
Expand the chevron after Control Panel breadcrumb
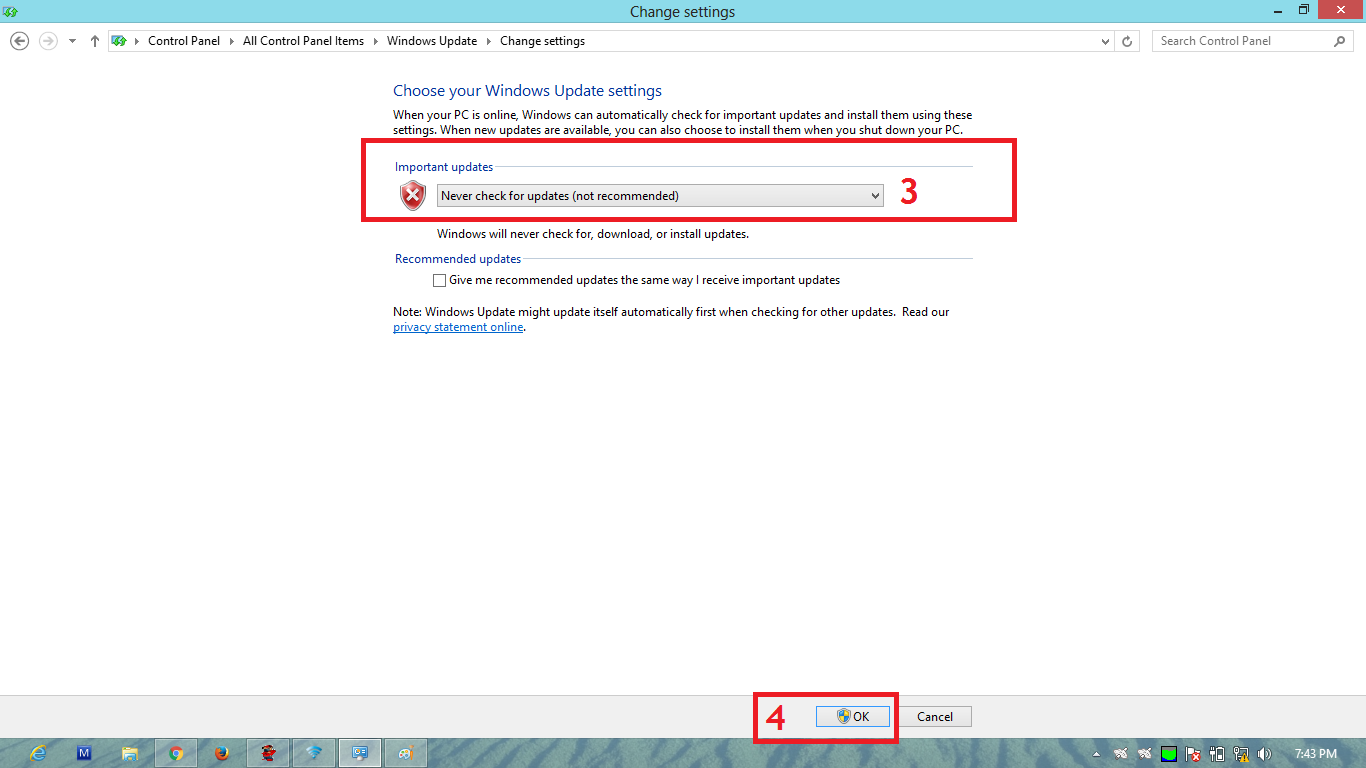[231, 41]
